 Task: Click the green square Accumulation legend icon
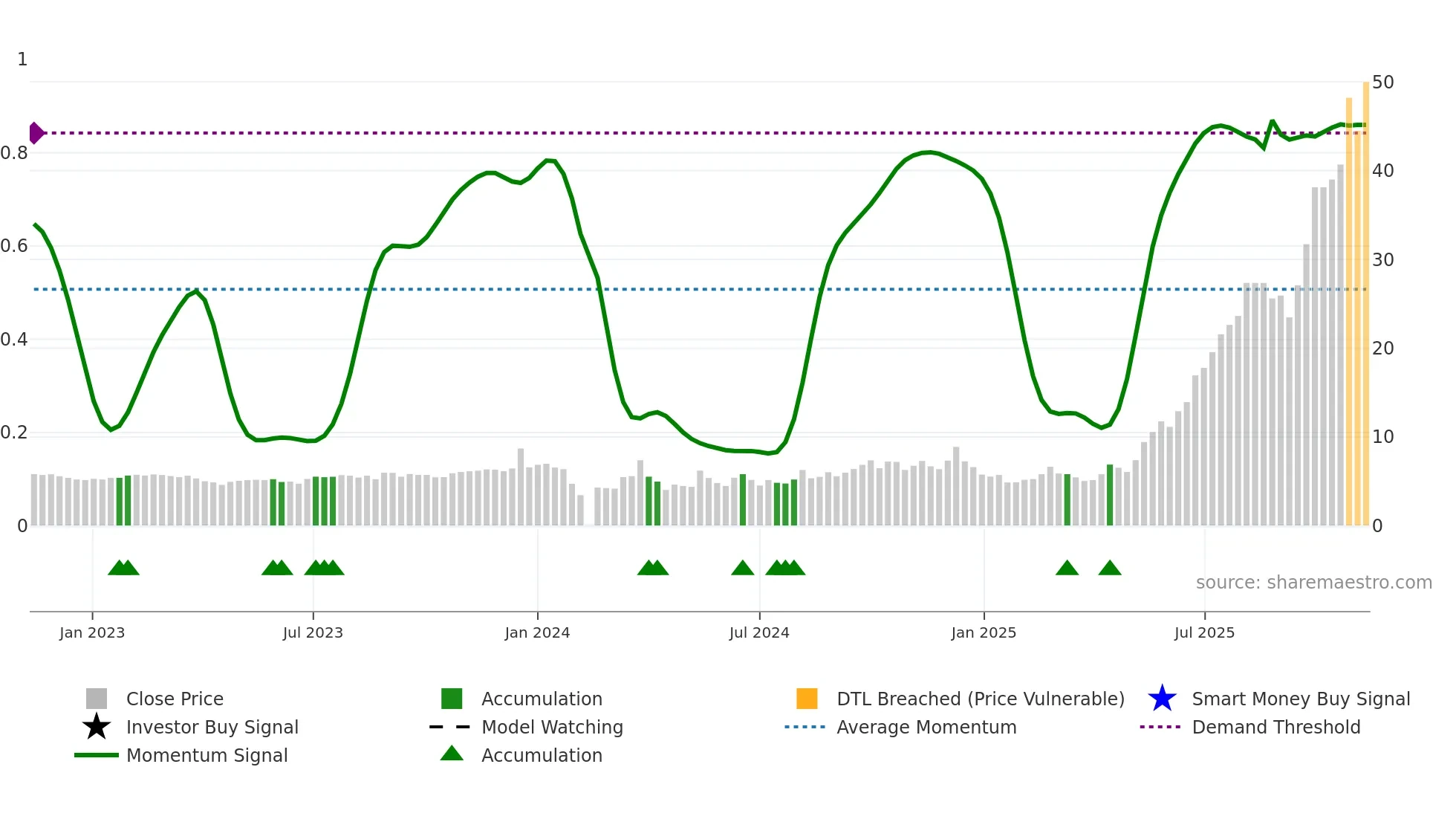[452, 699]
